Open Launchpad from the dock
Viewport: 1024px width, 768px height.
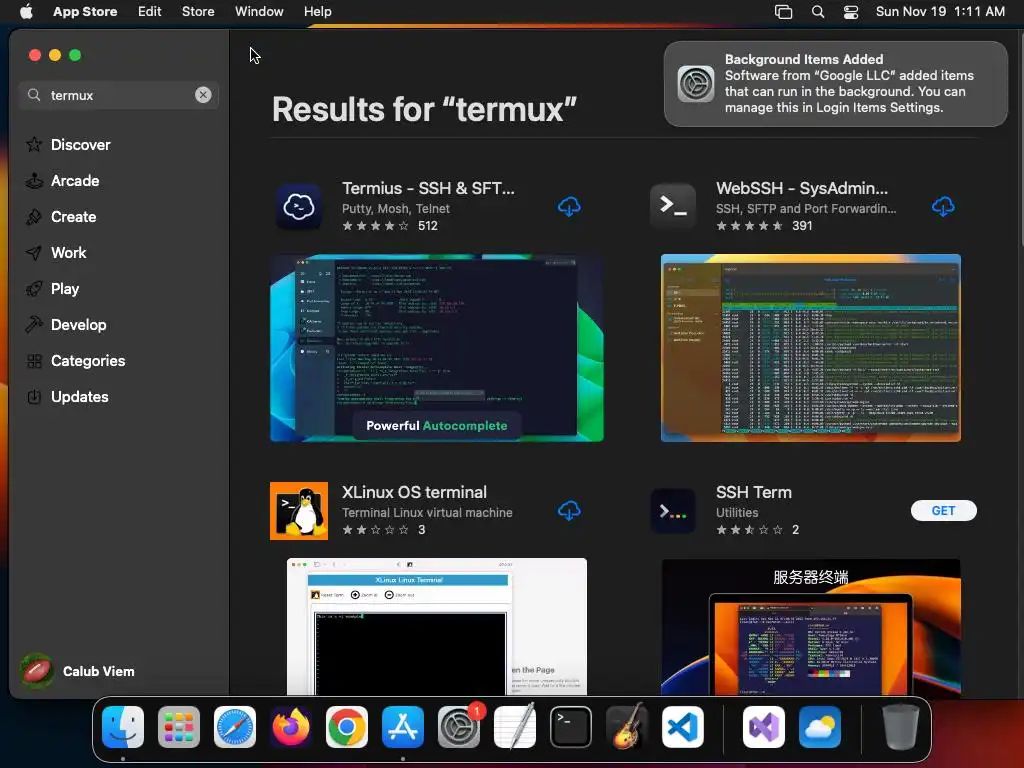(x=179, y=726)
